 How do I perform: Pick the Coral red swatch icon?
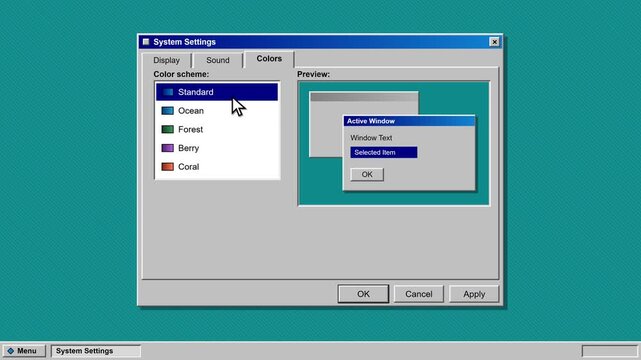[x=168, y=167]
